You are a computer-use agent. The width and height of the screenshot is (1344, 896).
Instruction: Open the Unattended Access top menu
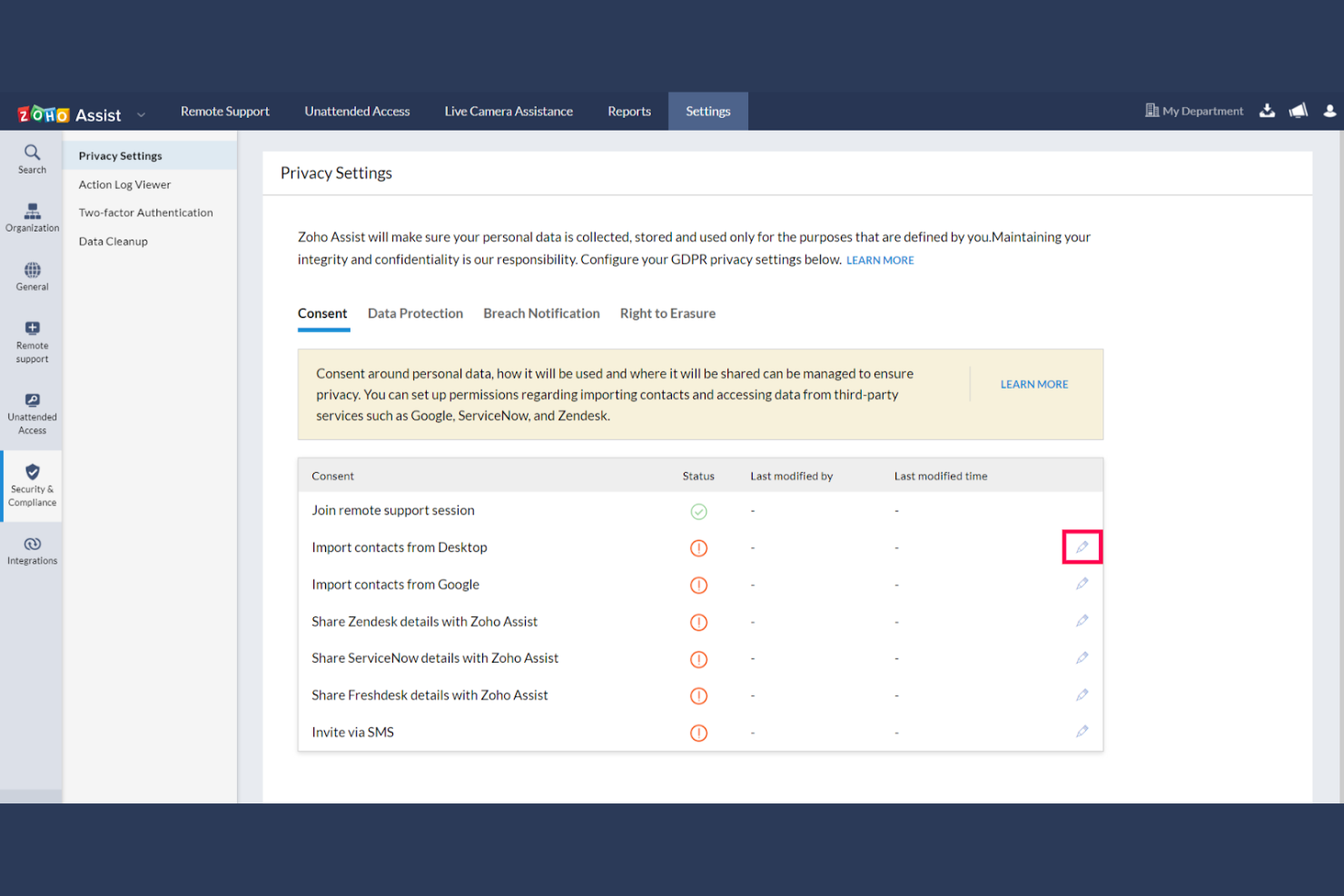pyautogui.click(x=357, y=111)
